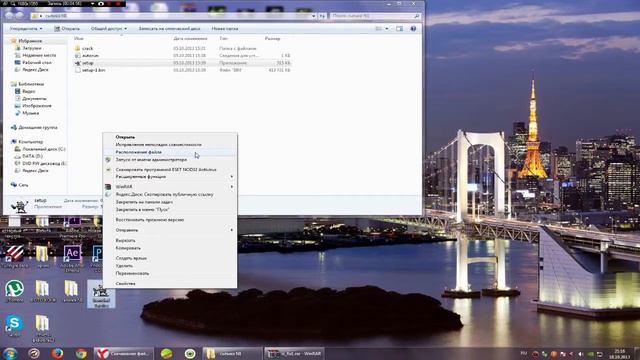Choose Восстановить прежнюю версию

tap(170, 220)
